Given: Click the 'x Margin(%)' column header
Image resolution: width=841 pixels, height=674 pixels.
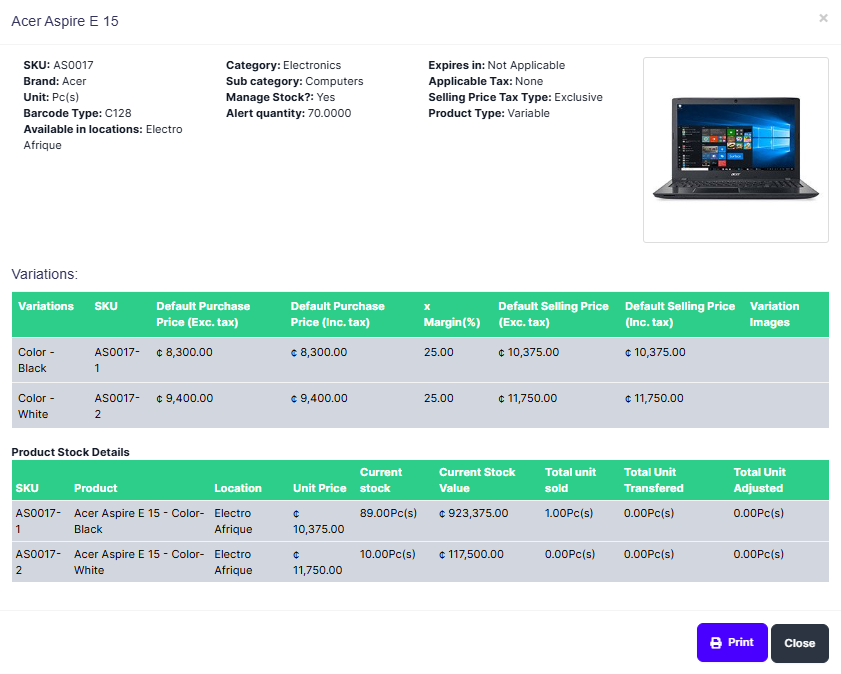Looking at the screenshot, I should tap(452, 314).
